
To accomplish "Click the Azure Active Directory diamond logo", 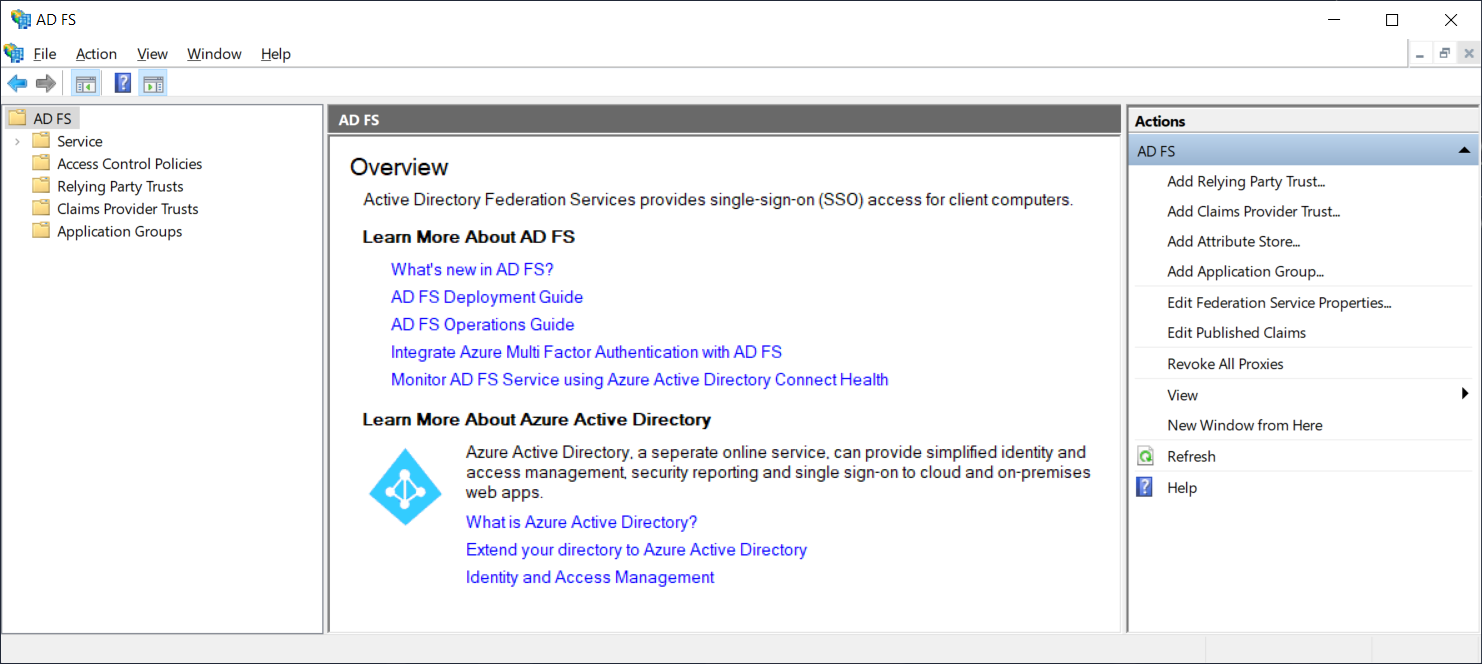I will coord(405,487).
